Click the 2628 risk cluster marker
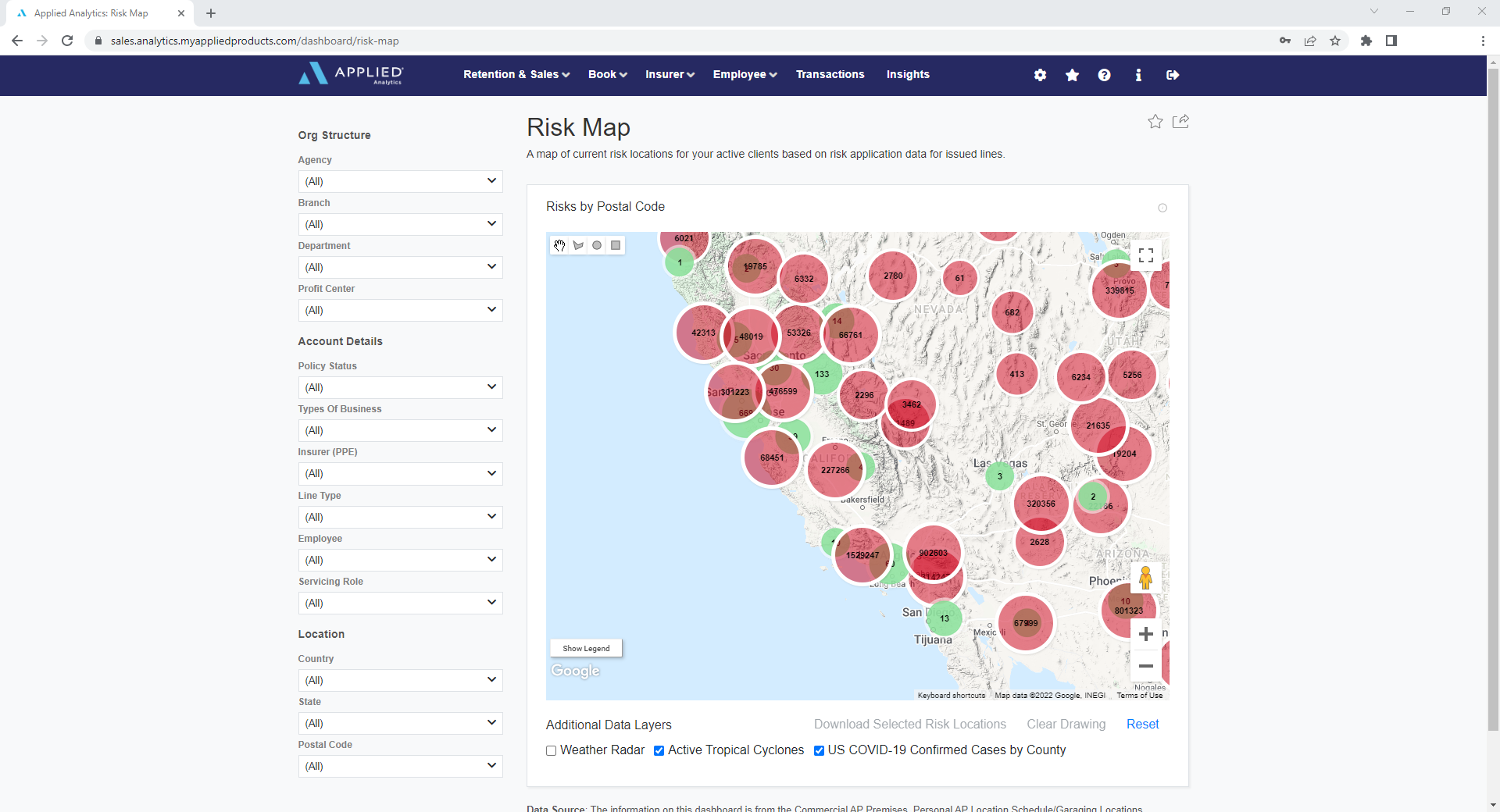The height and width of the screenshot is (812, 1500). 1040,542
